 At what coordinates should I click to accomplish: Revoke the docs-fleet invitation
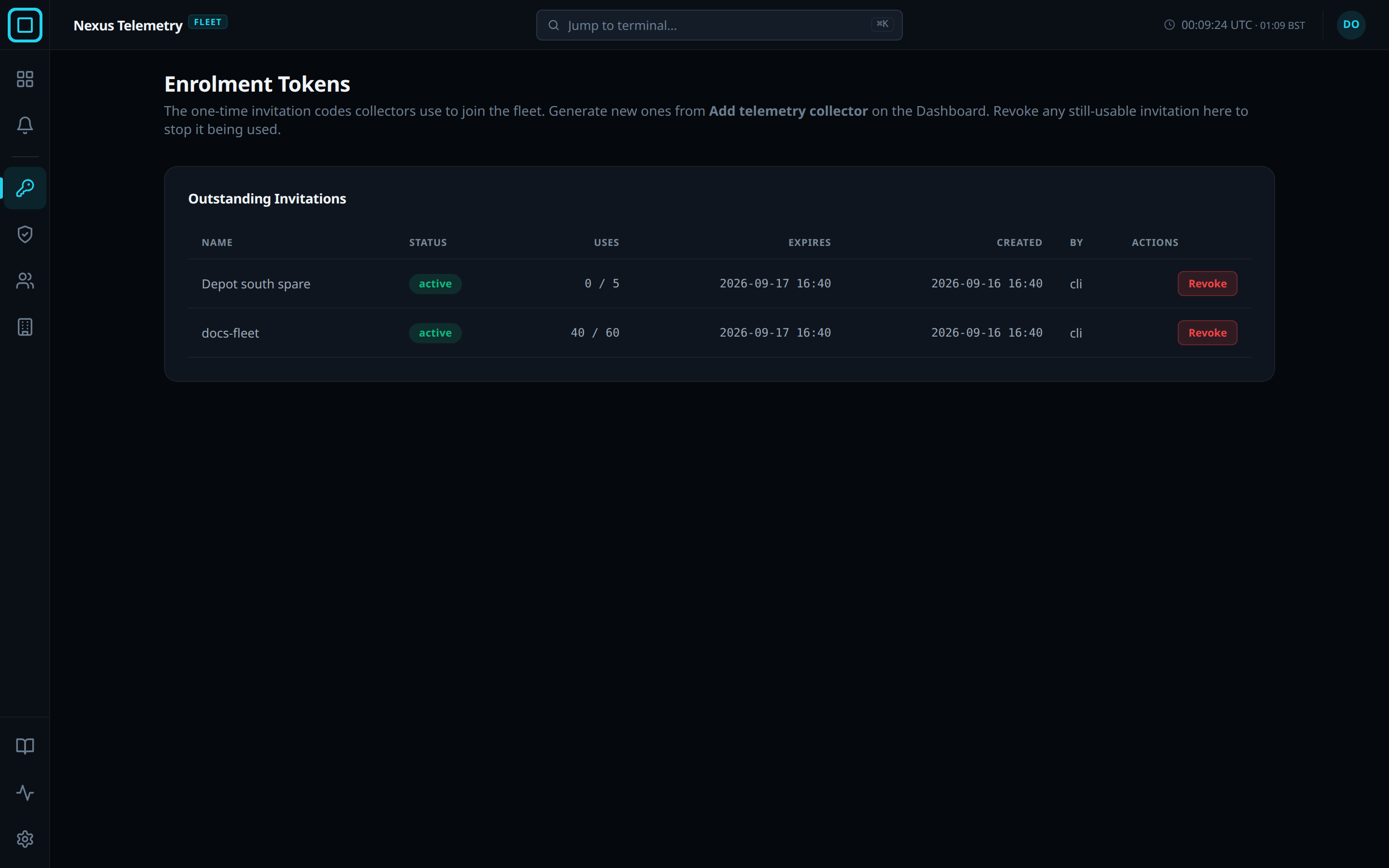pos(1207,333)
